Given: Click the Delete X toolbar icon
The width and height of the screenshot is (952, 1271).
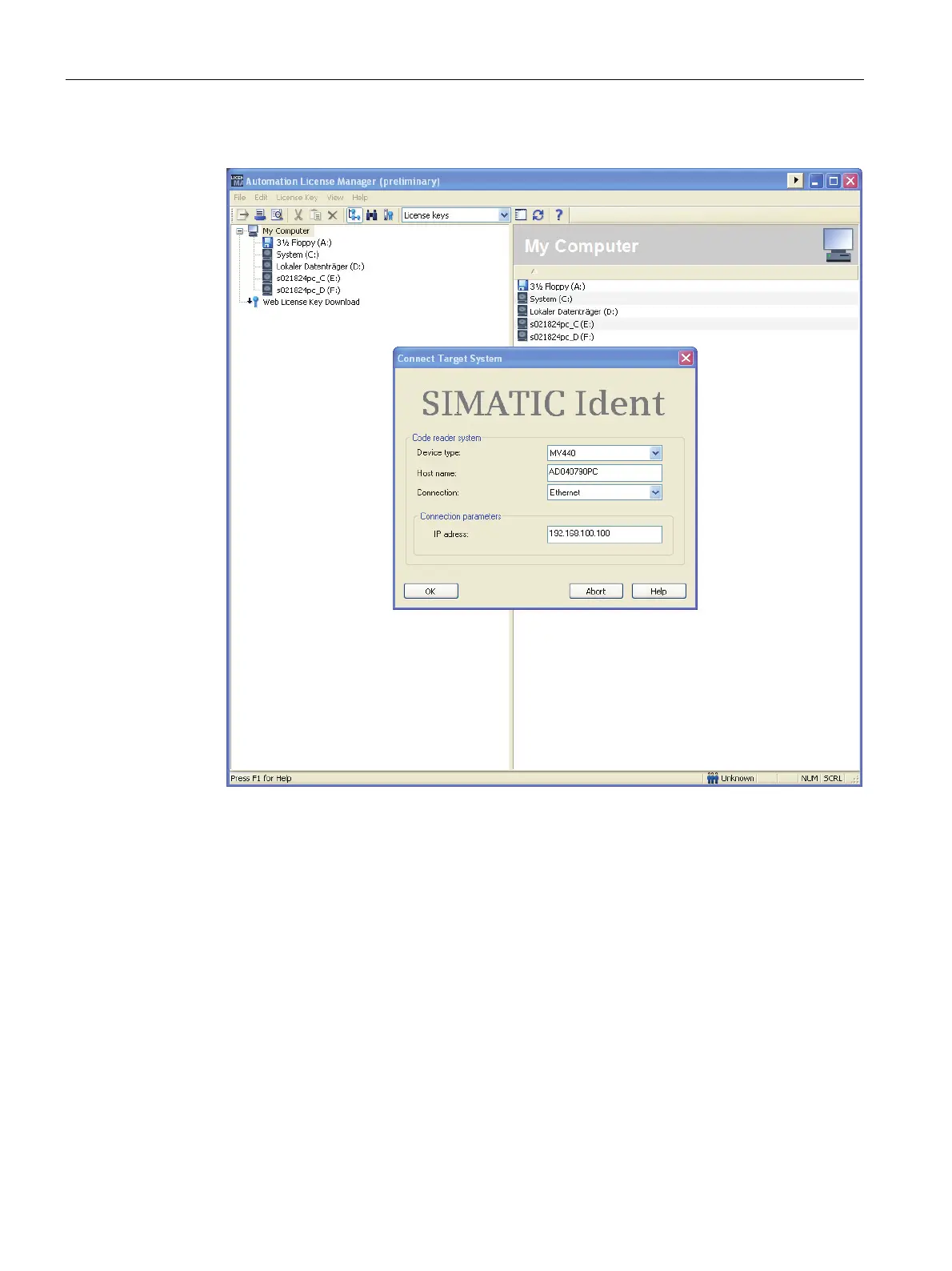Looking at the screenshot, I should [333, 215].
